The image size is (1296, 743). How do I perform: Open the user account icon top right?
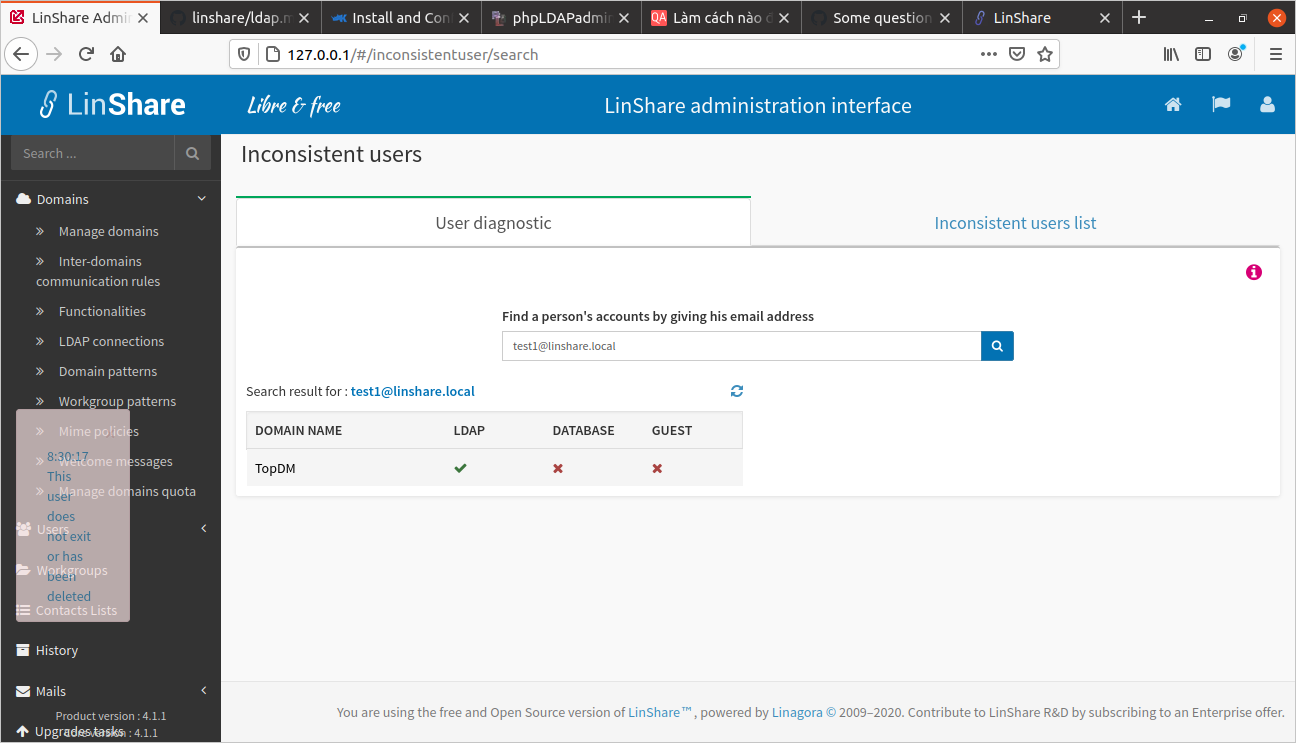click(x=1267, y=104)
